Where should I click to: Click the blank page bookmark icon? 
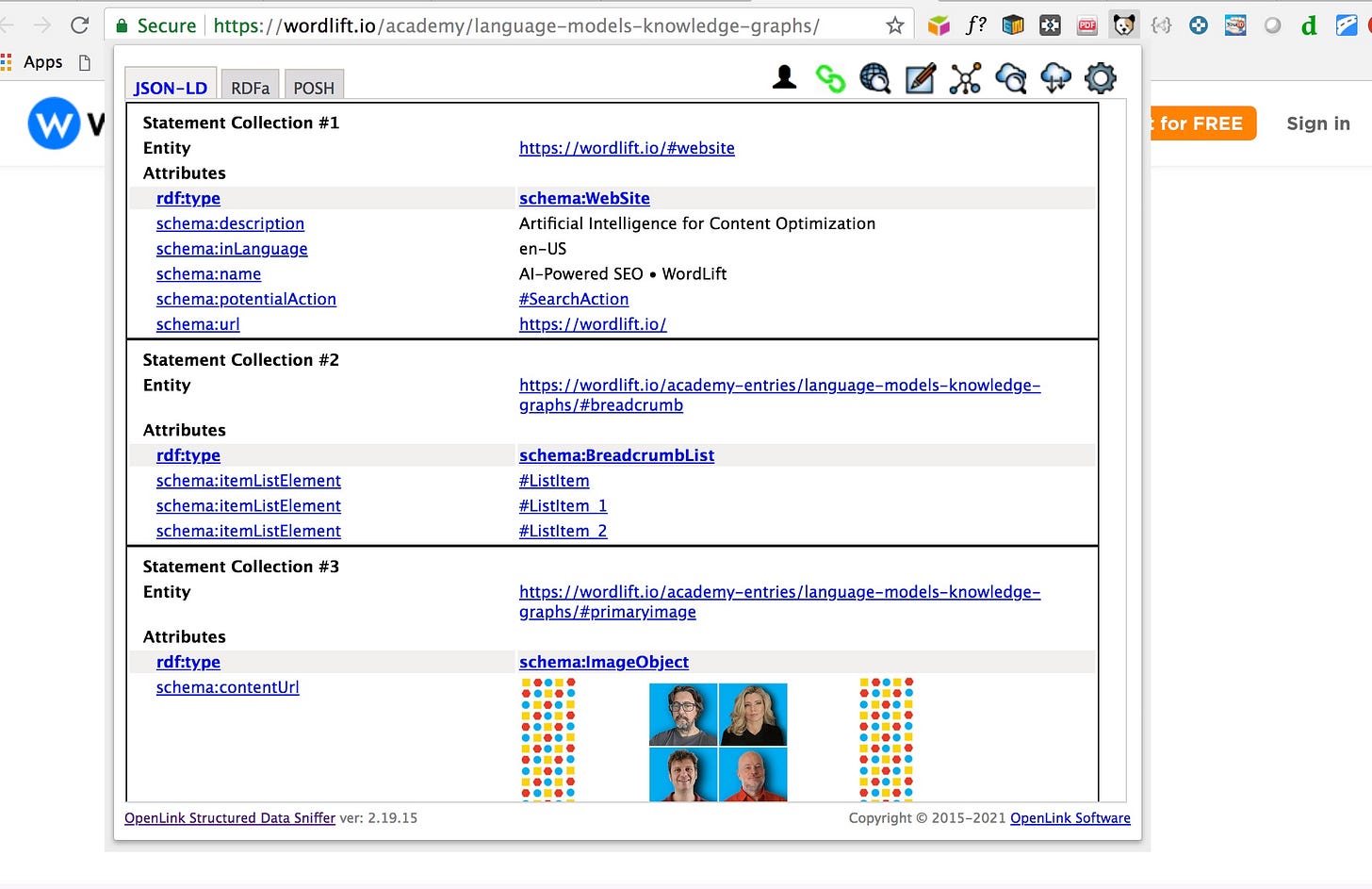tap(85, 62)
